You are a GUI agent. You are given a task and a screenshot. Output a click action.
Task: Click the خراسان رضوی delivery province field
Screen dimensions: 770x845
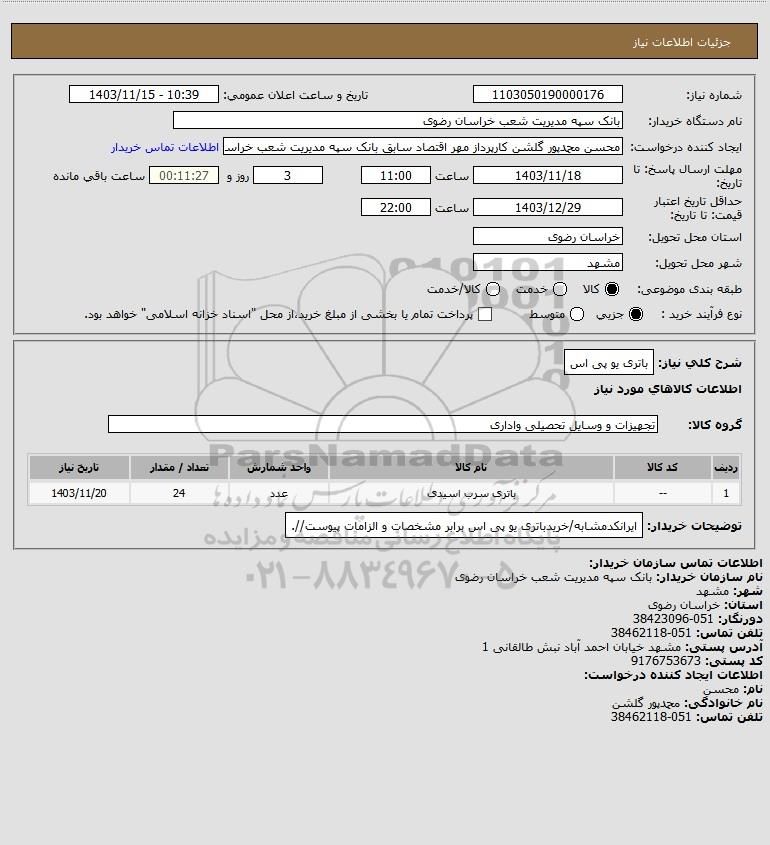click(x=547, y=237)
